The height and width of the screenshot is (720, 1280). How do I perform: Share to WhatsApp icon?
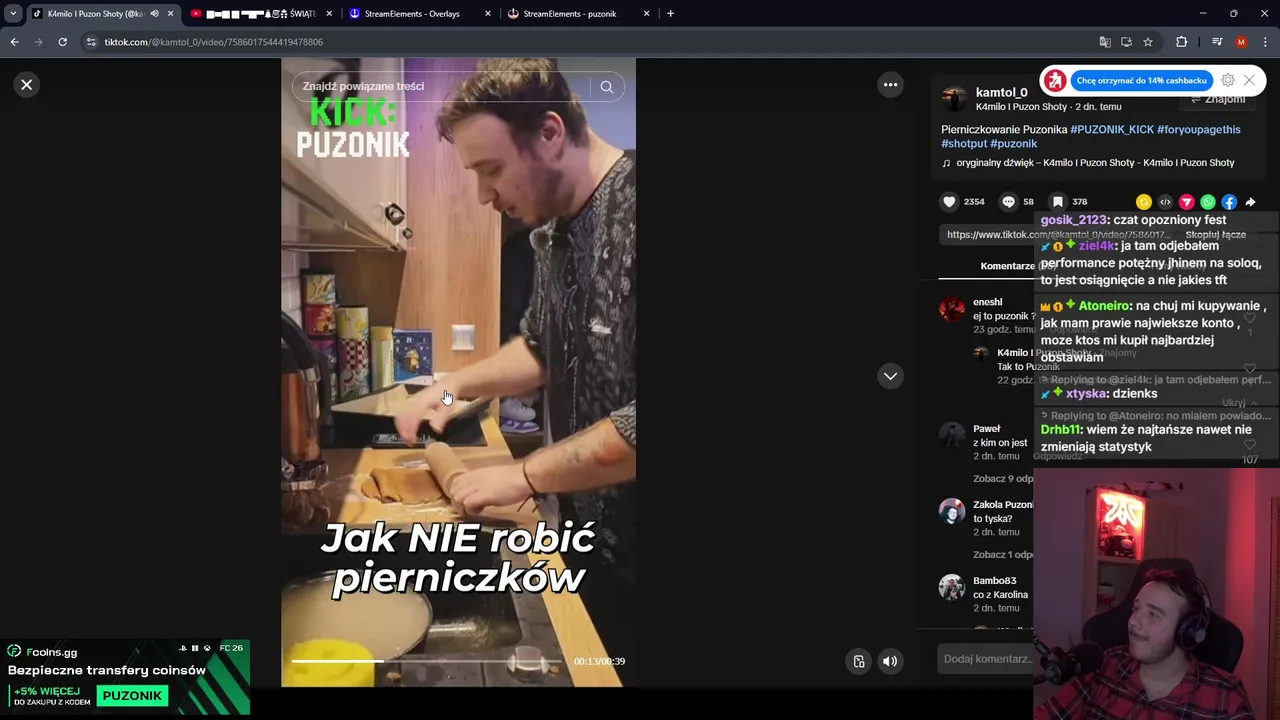[1208, 202]
